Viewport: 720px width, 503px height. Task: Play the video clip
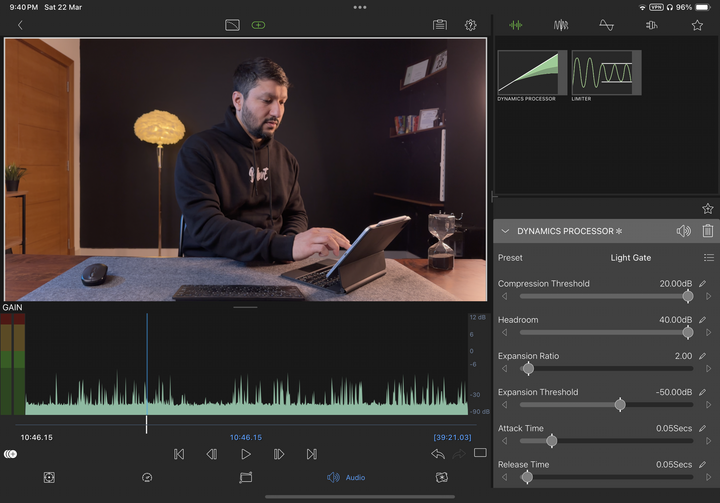tap(246, 454)
